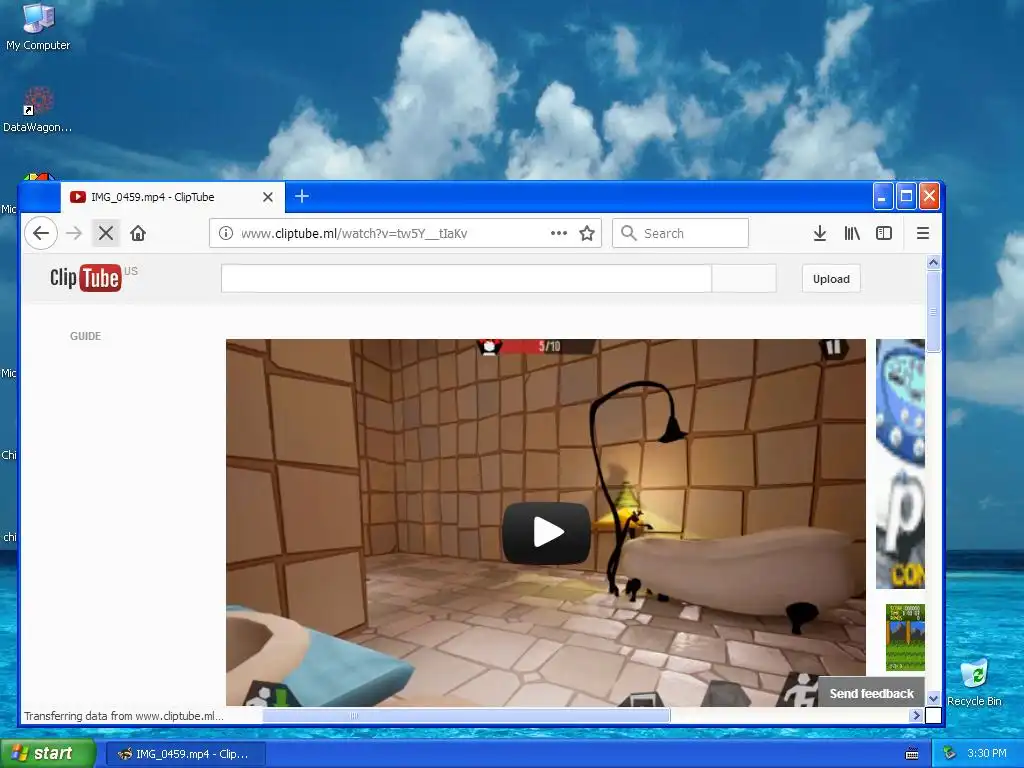The height and width of the screenshot is (768, 1024).
Task: Maximize the Firefox window
Action: [x=906, y=196]
